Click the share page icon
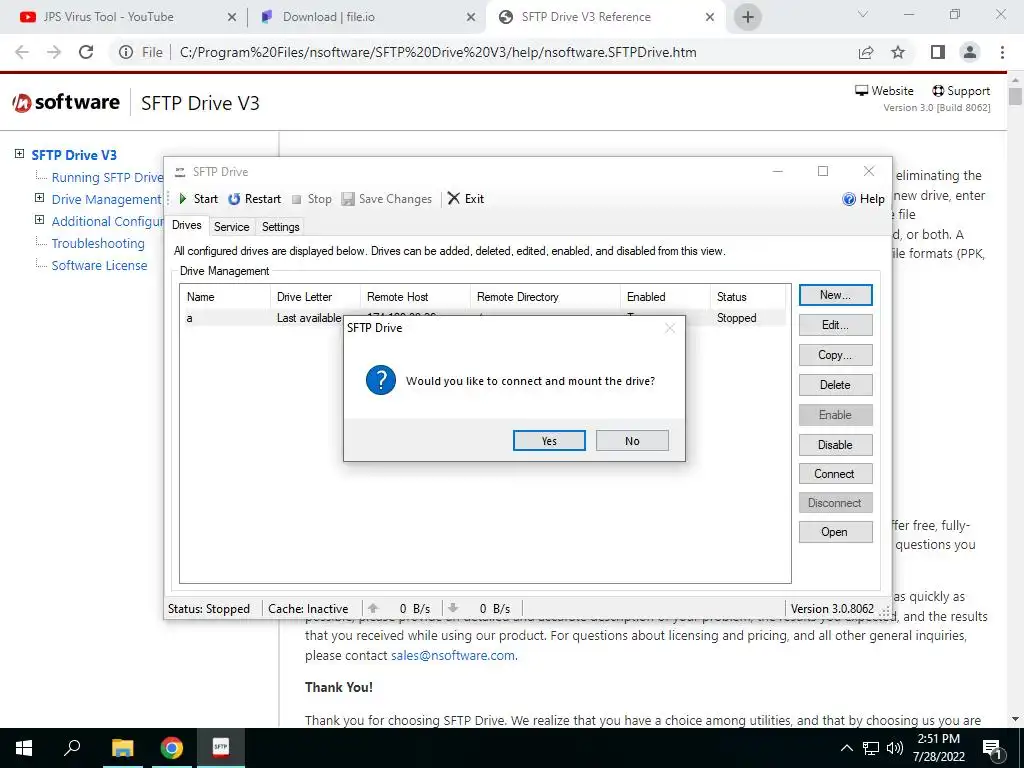1024x768 pixels. coord(866,52)
